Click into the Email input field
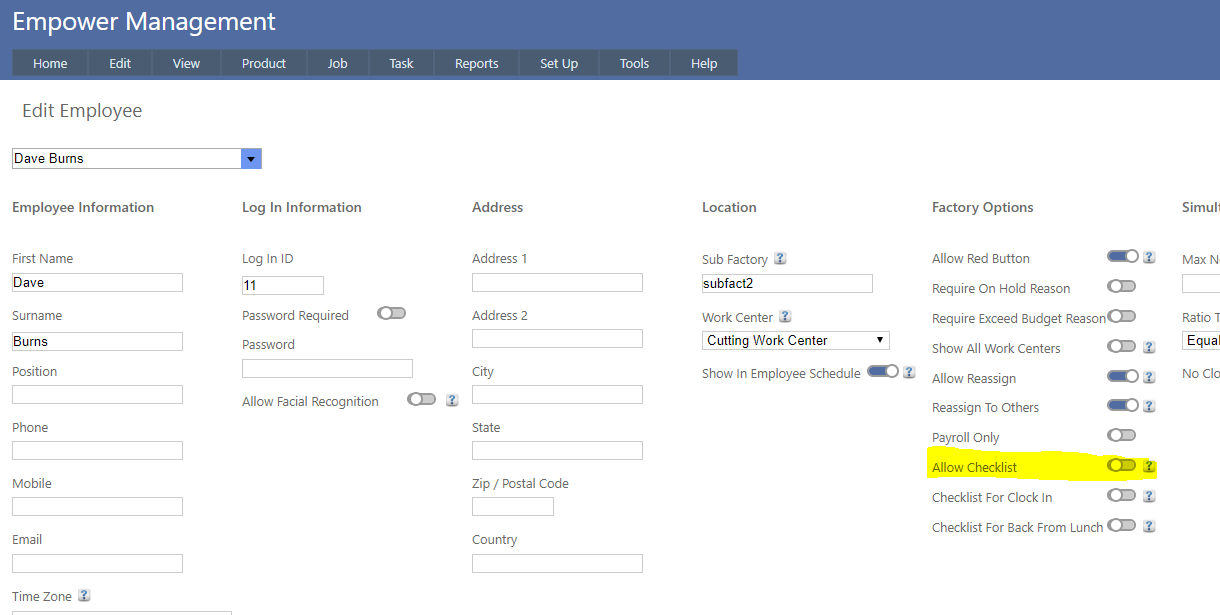The height and width of the screenshot is (615, 1220). [97, 563]
